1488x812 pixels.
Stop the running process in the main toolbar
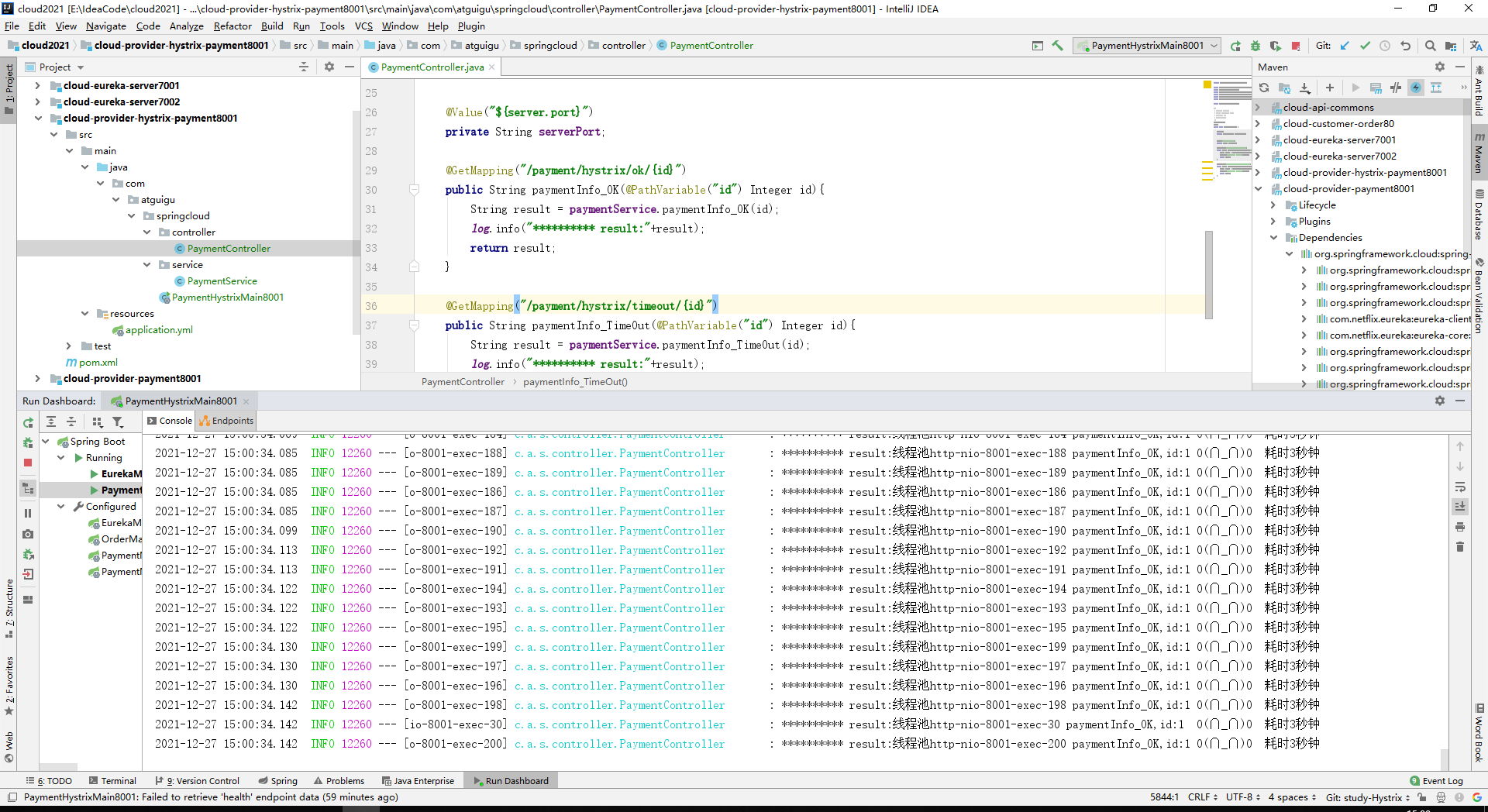click(x=1296, y=46)
